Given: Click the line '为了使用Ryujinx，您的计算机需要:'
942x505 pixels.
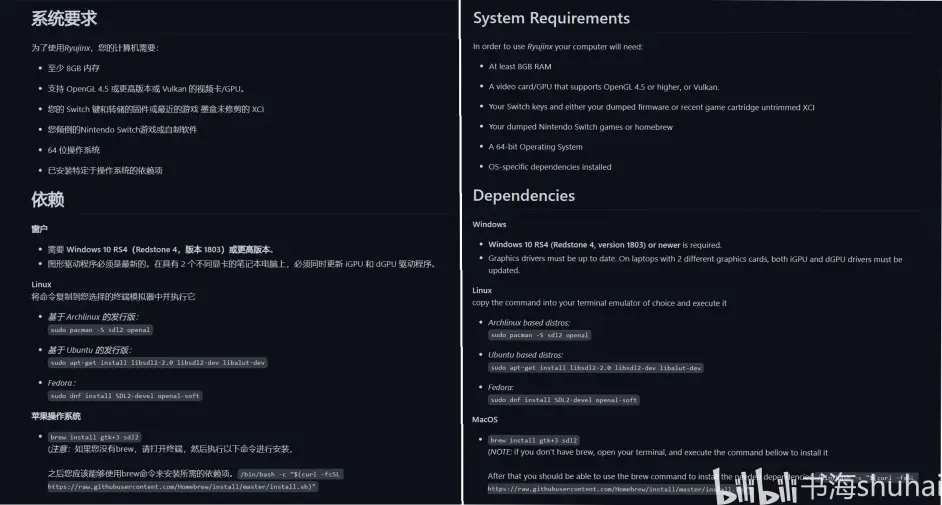Looking at the screenshot, I should pyautogui.click(x=95, y=47).
